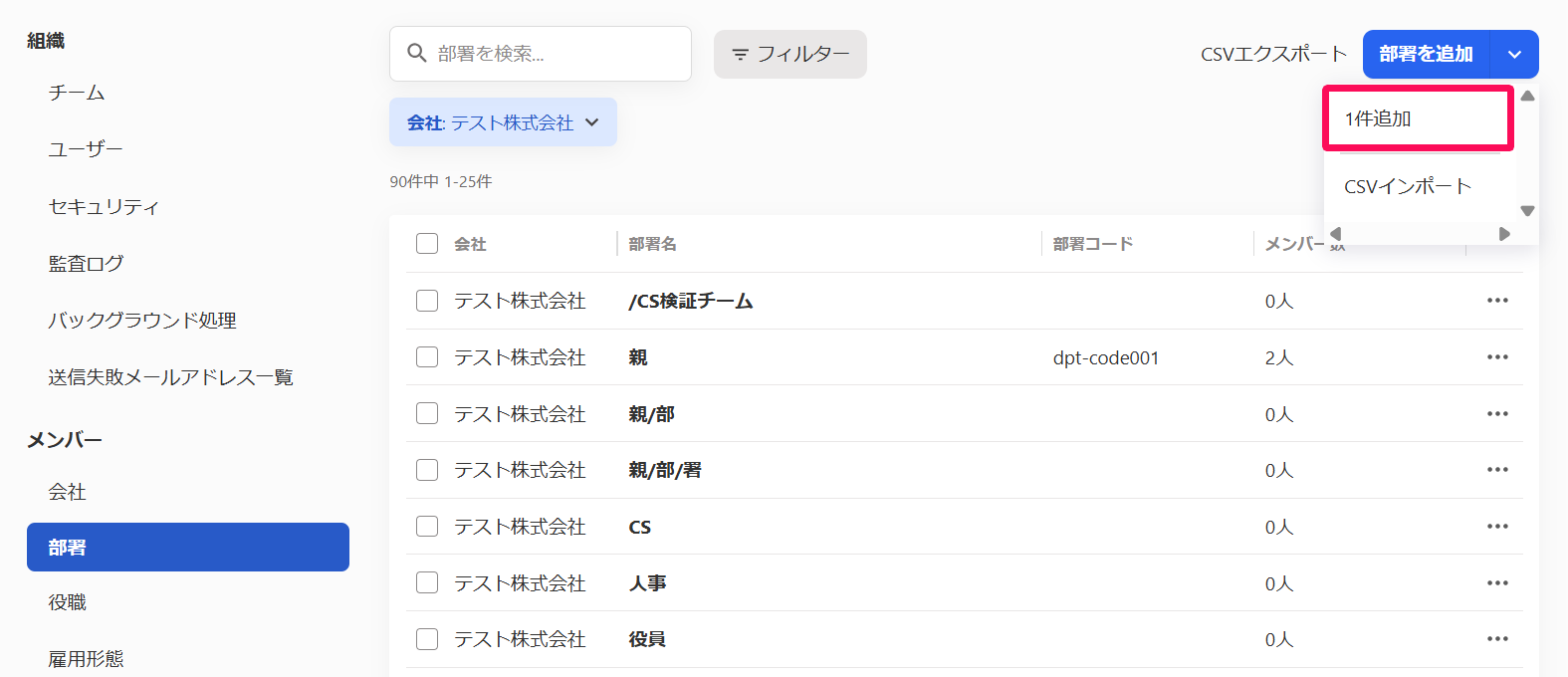1568x677 pixels.
Task: Check the CS row checkbox
Action: coord(427,527)
